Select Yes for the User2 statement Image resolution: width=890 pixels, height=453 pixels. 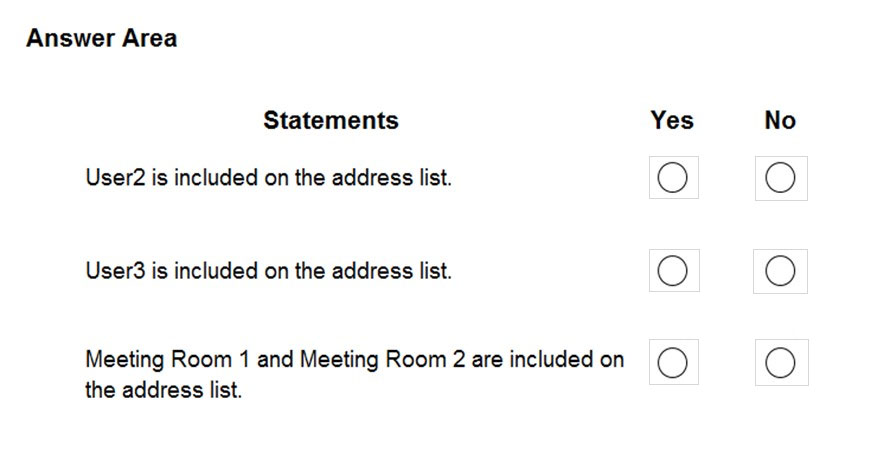pyautogui.click(x=673, y=178)
